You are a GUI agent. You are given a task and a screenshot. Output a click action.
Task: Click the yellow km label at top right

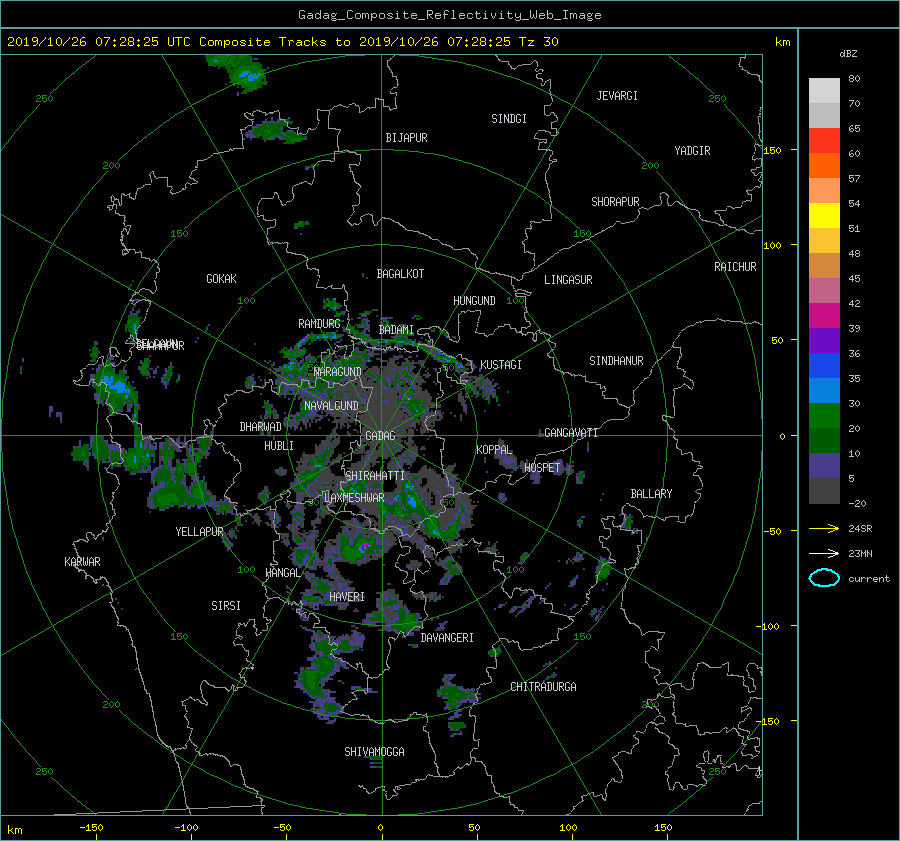pyautogui.click(x=782, y=42)
